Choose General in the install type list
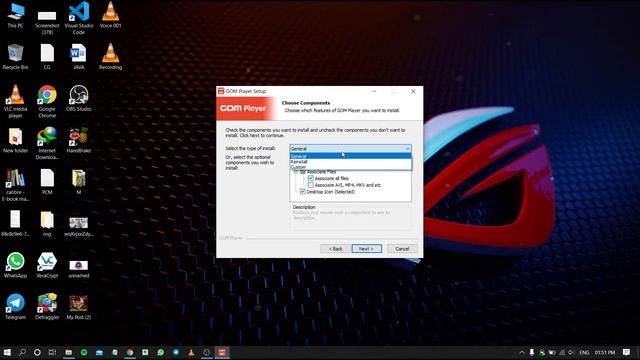Image resolution: width=640 pixels, height=360 pixels. (350, 156)
